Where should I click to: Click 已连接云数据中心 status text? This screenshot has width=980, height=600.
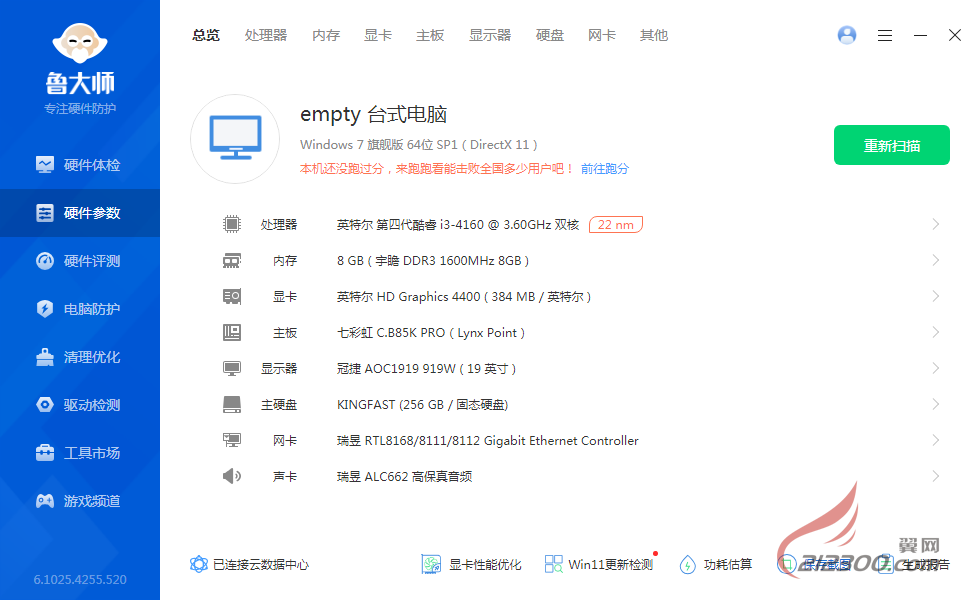261,565
